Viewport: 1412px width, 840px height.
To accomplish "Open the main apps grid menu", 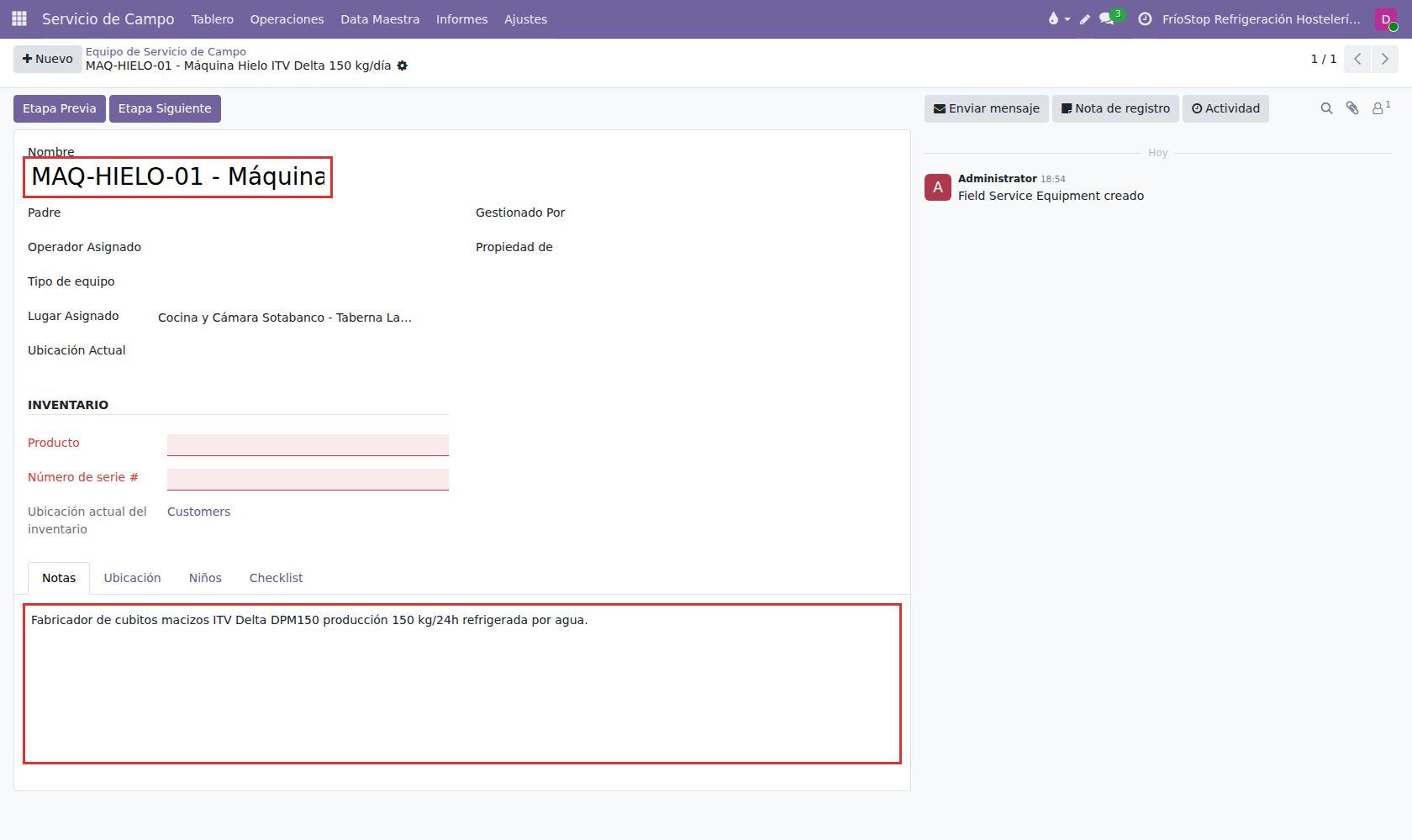I will (x=19, y=18).
